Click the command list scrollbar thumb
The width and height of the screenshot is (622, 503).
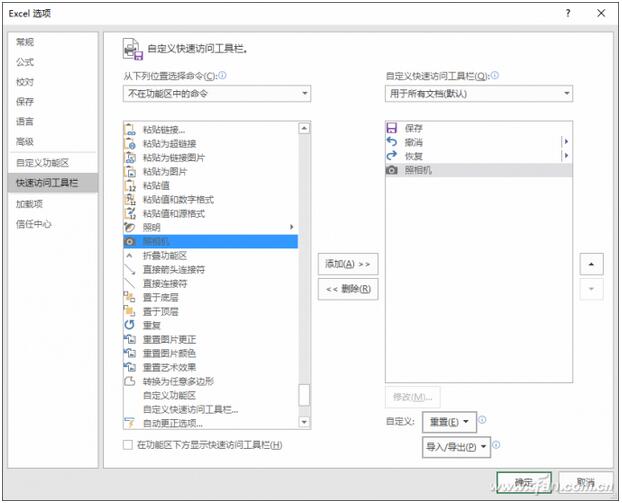[x=304, y=395]
